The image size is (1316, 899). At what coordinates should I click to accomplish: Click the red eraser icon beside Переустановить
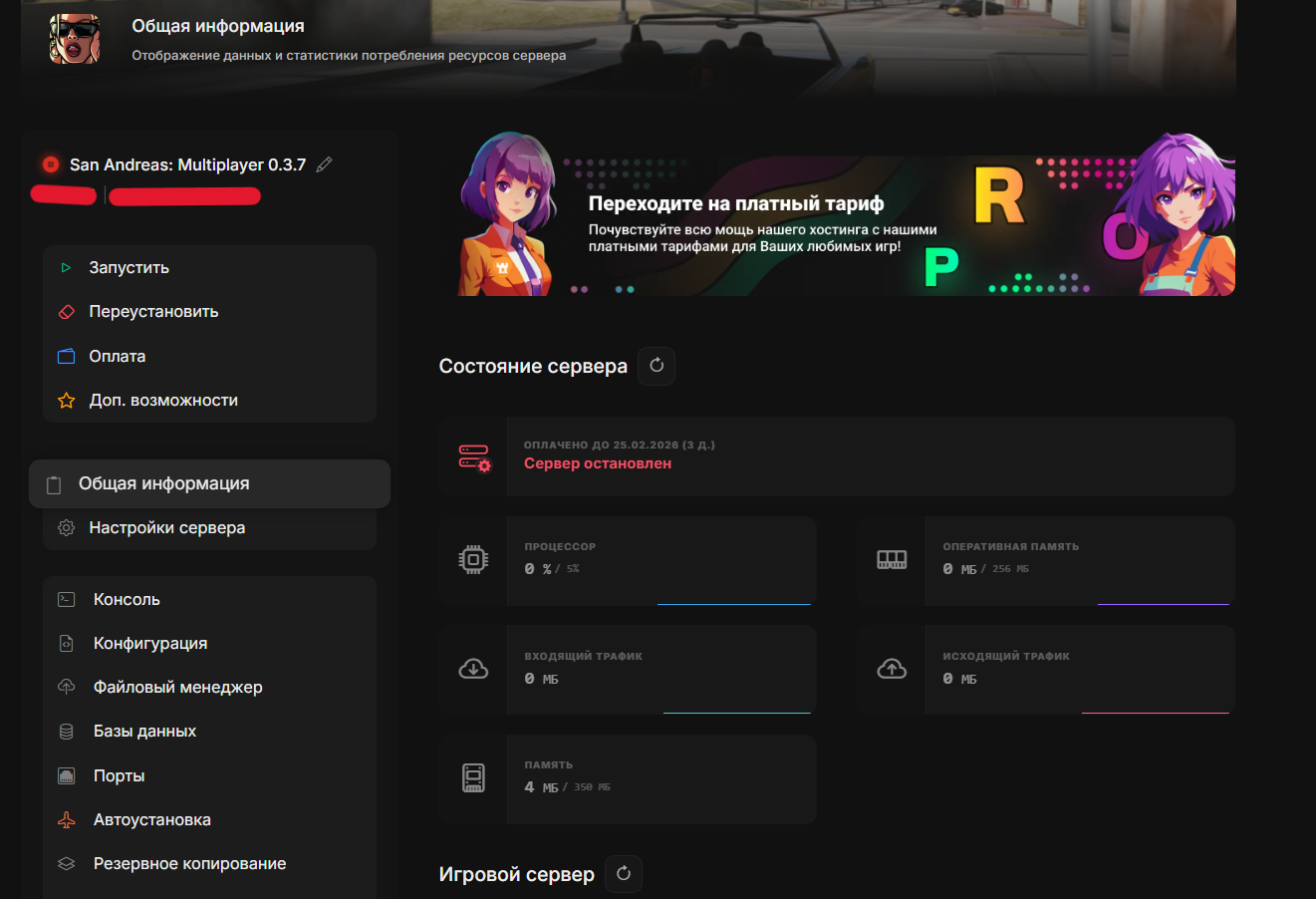67,312
